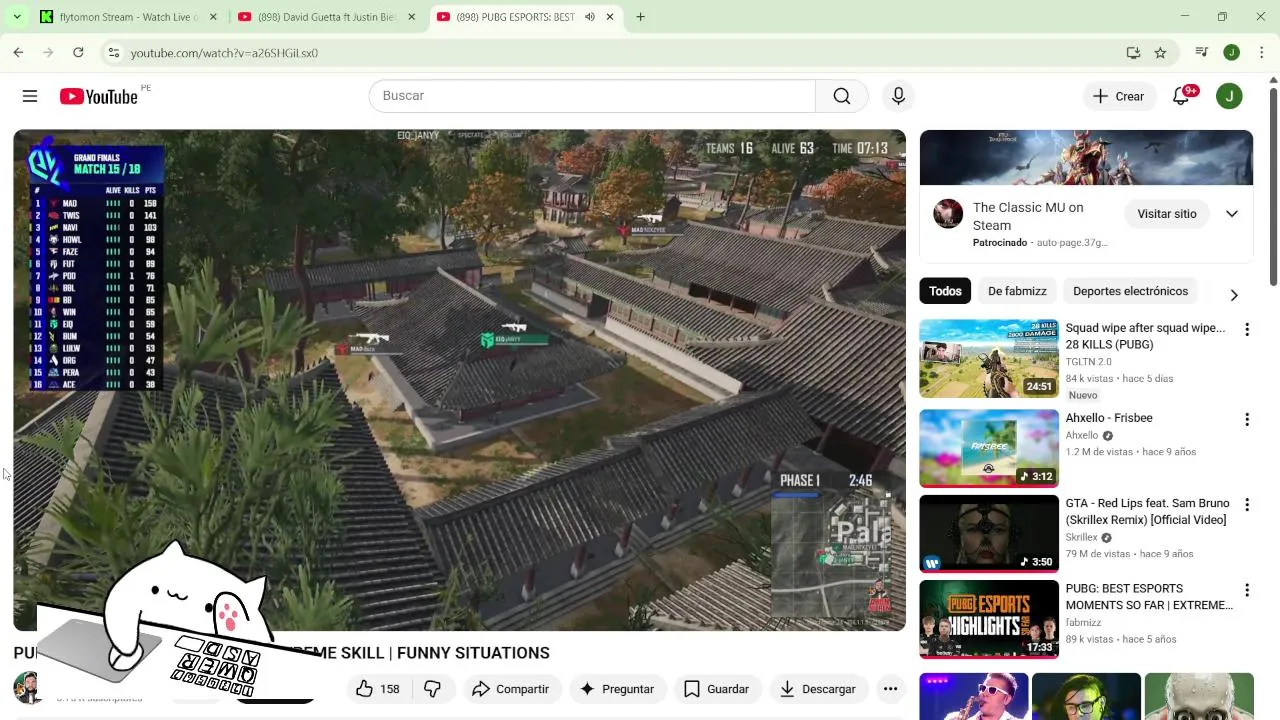Click into the Buscar search field
1280x720 pixels.
coord(592,96)
